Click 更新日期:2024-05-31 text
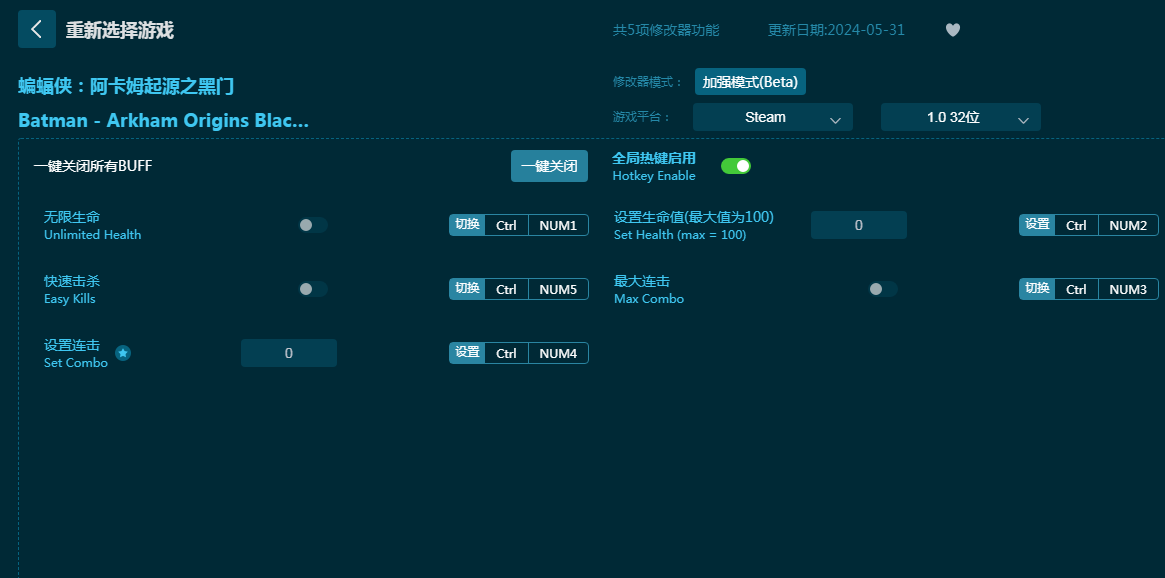The width and height of the screenshot is (1165, 578). 836,30
